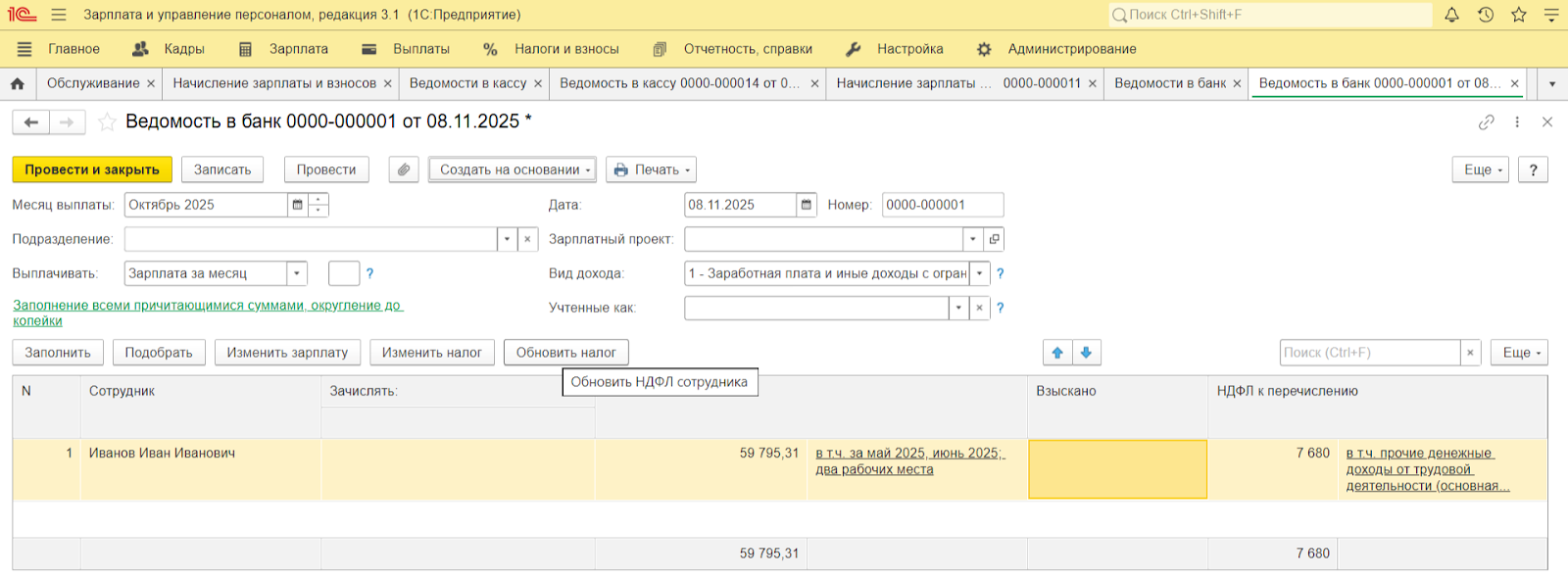Expand the Подразделение dropdown list
Viewport: 1568px width, 578px height.
click(x=507, y=239)
